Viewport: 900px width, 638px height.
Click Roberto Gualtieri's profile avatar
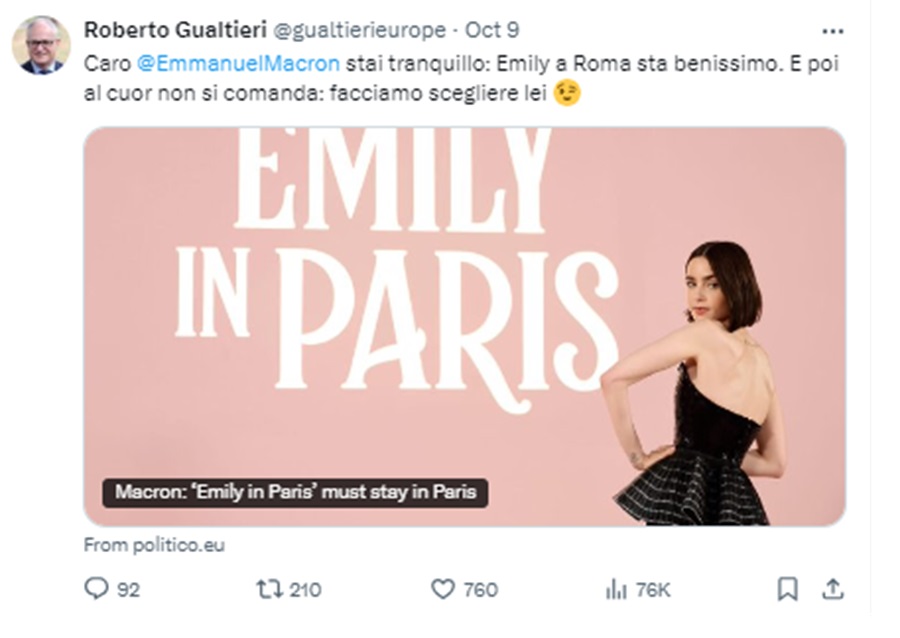click(x=42, y=46)
